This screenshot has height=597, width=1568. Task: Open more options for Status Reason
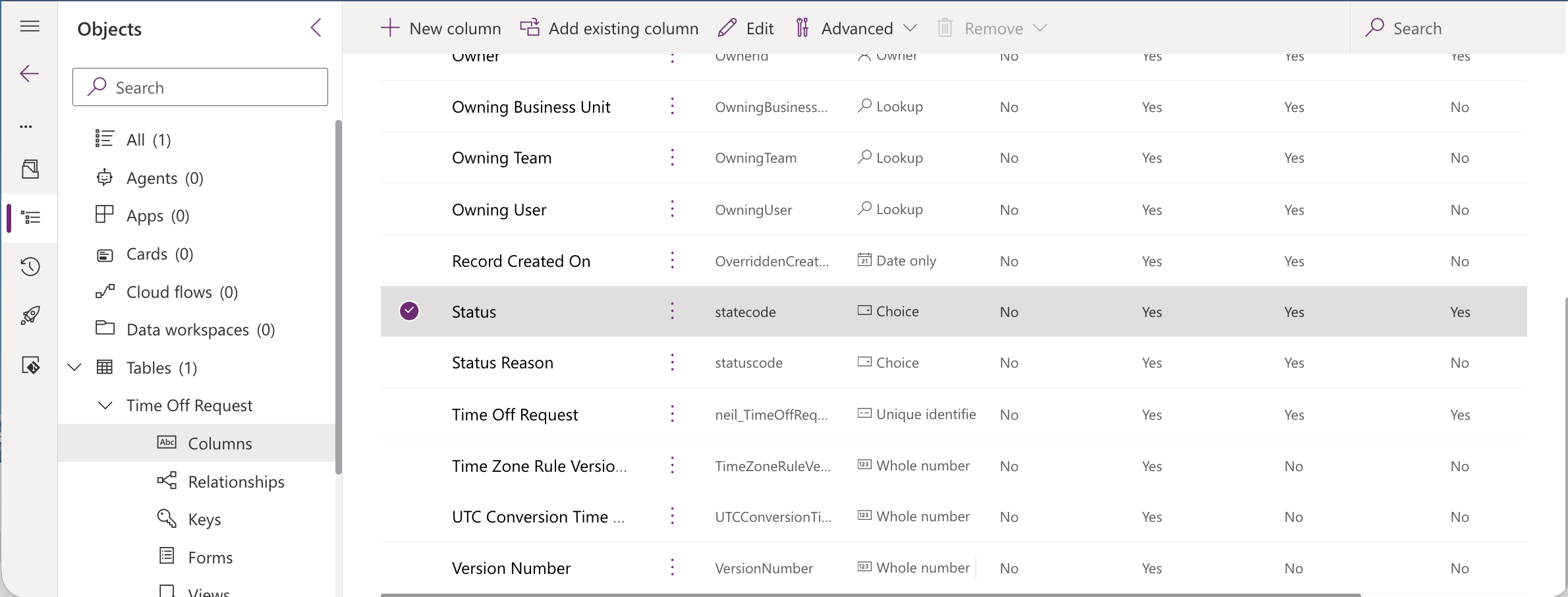click(x=672, y=362)
